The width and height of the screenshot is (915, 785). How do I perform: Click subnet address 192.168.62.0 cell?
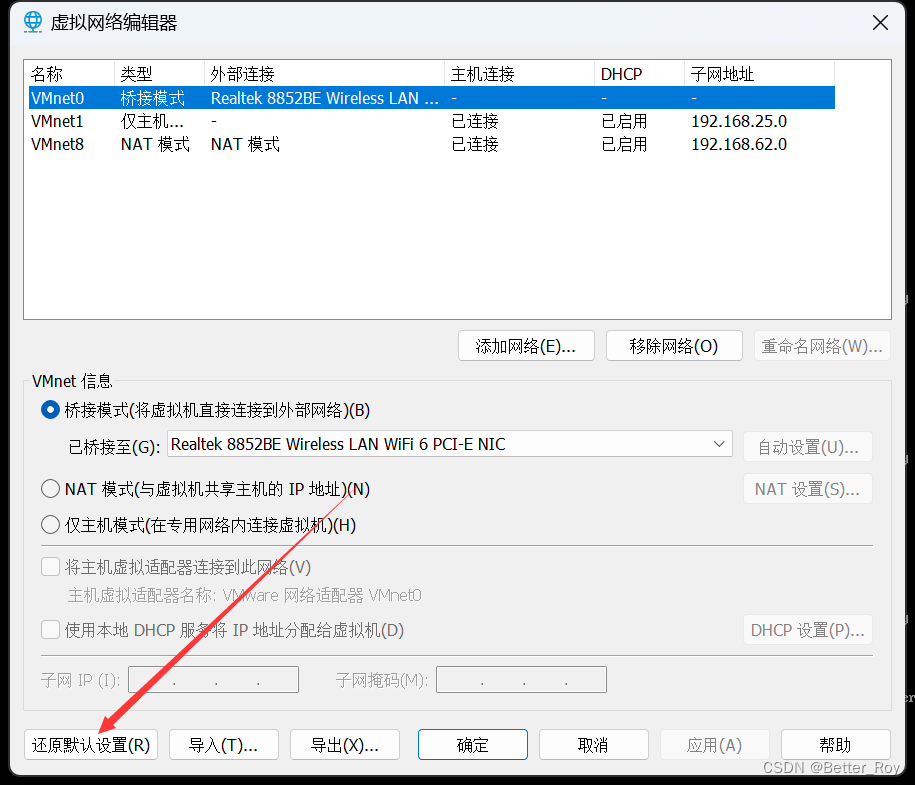point(739,144)
